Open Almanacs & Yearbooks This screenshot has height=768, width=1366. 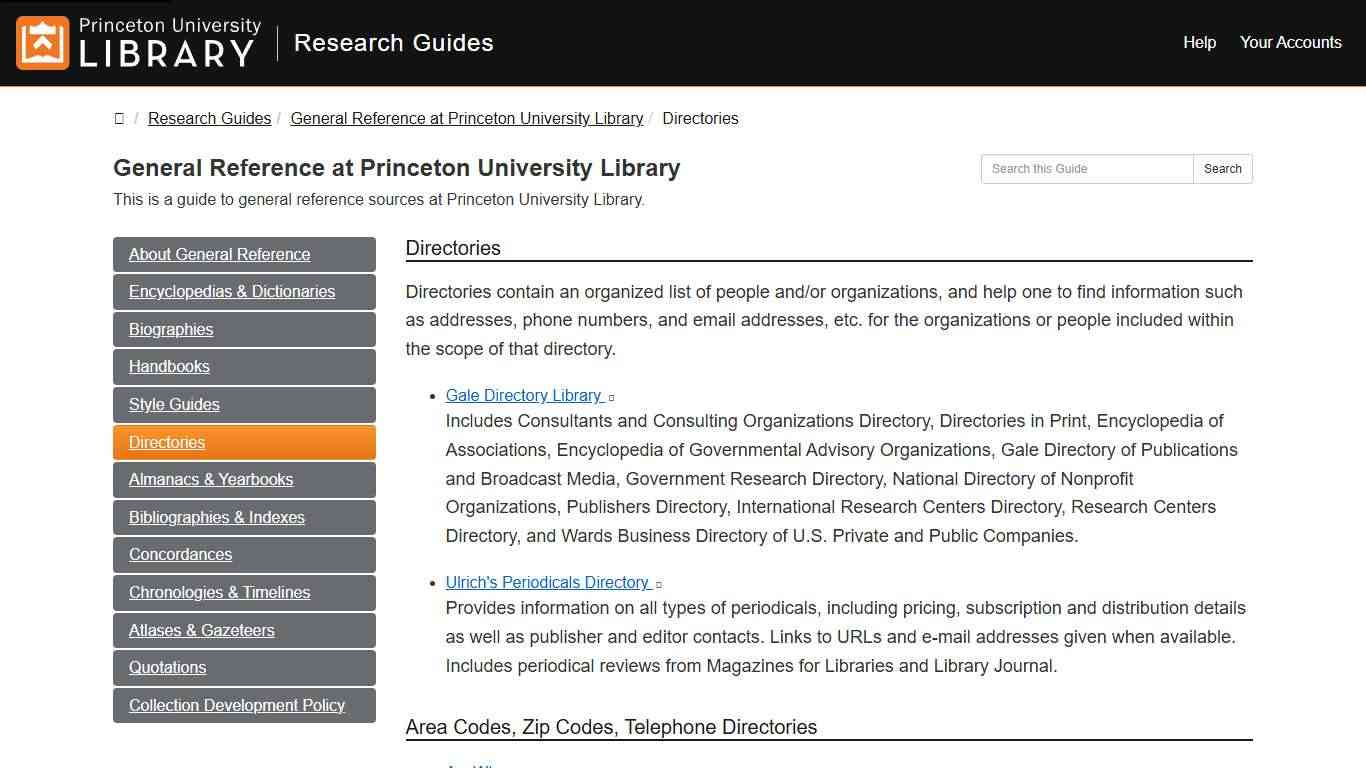point(211,480)
